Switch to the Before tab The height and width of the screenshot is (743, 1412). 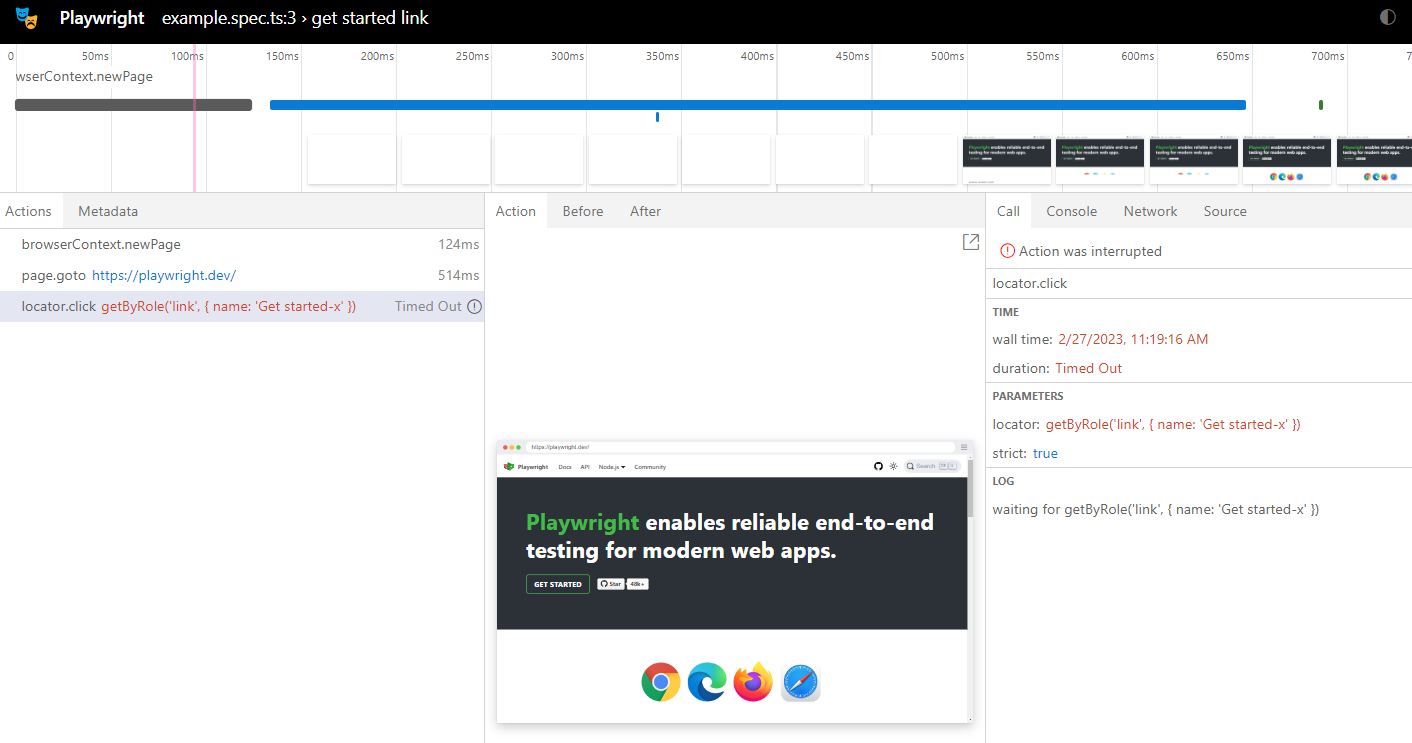[582, 211]
